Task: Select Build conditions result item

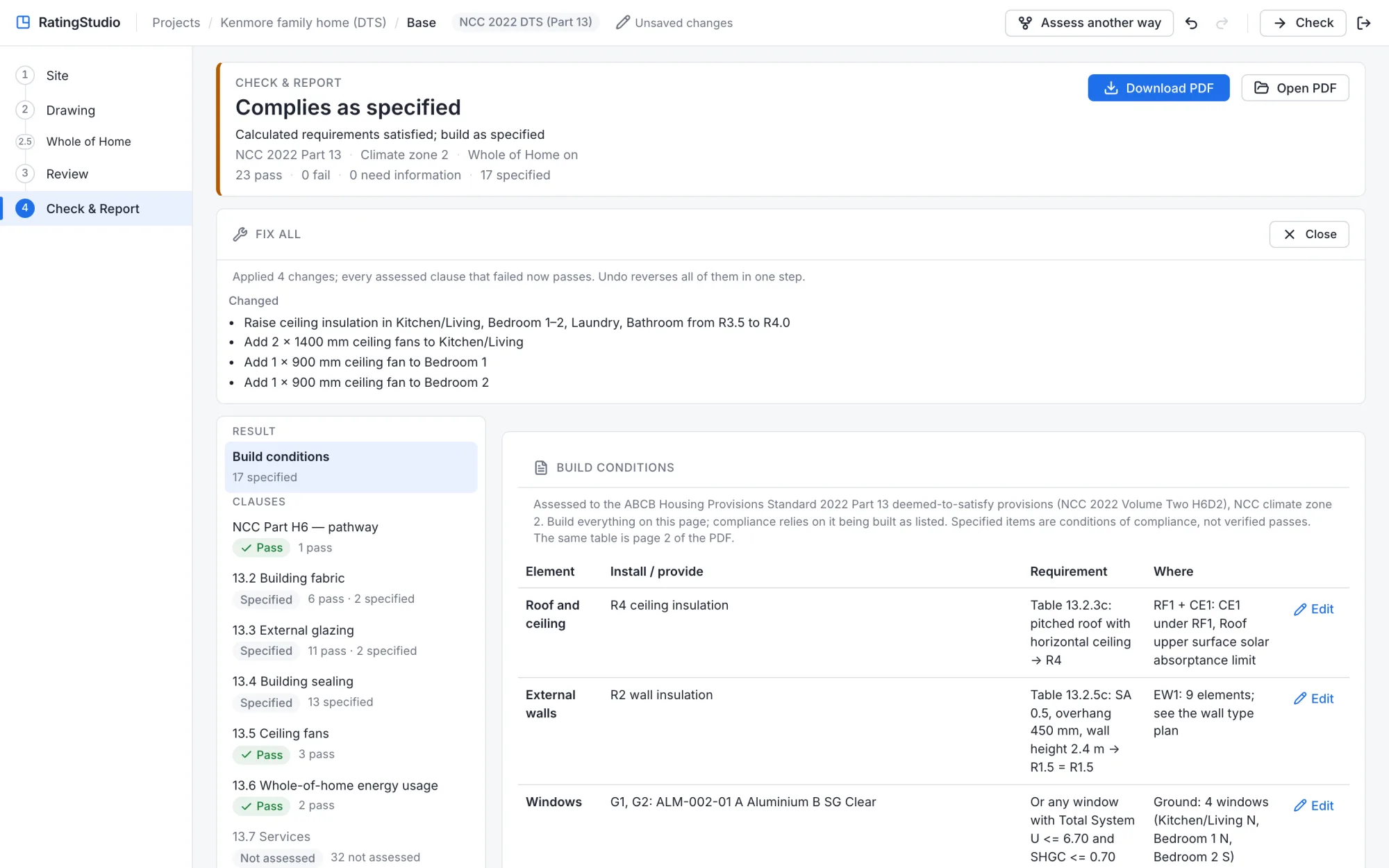Action: coord(351,467)
